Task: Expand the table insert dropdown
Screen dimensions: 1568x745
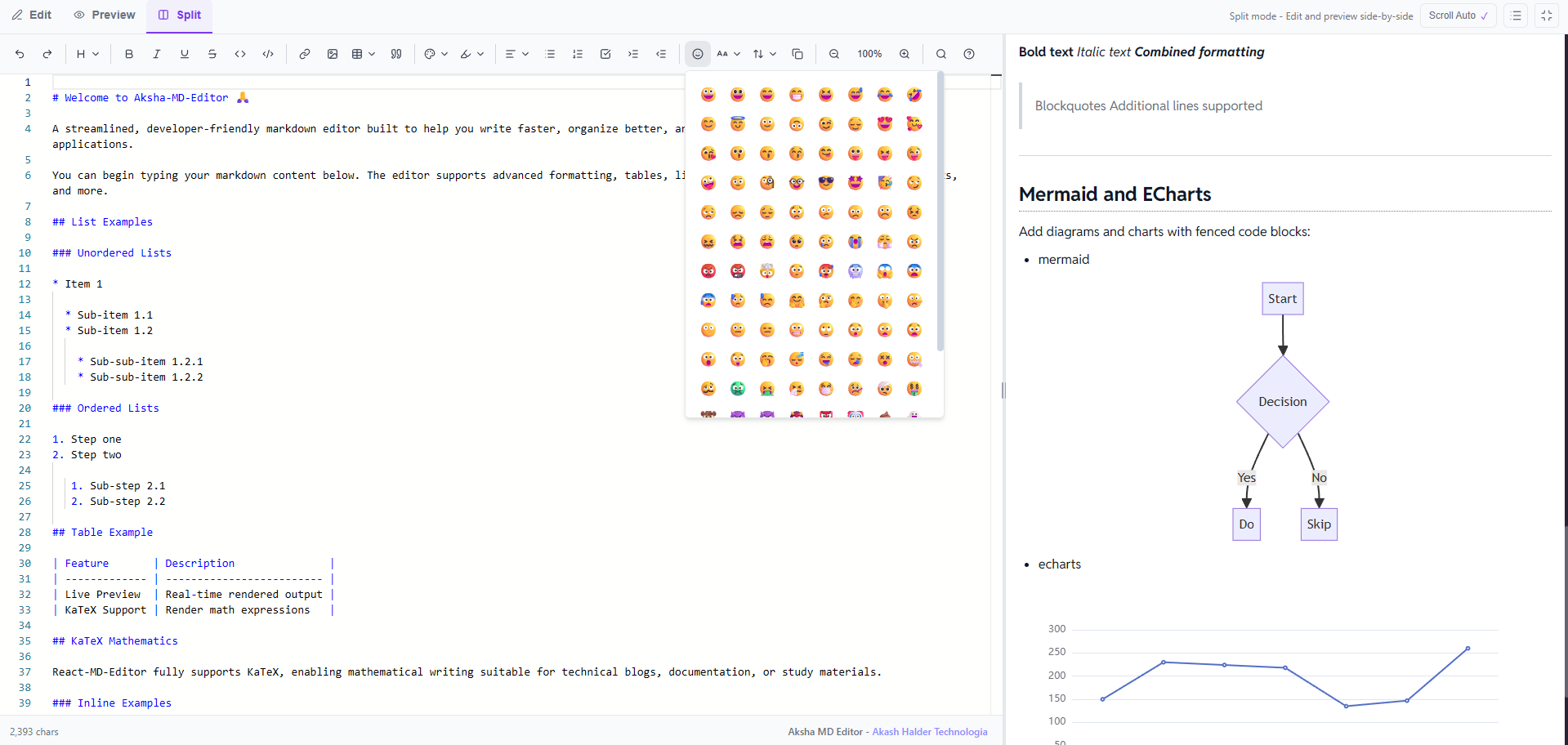Action: (364, 54)
